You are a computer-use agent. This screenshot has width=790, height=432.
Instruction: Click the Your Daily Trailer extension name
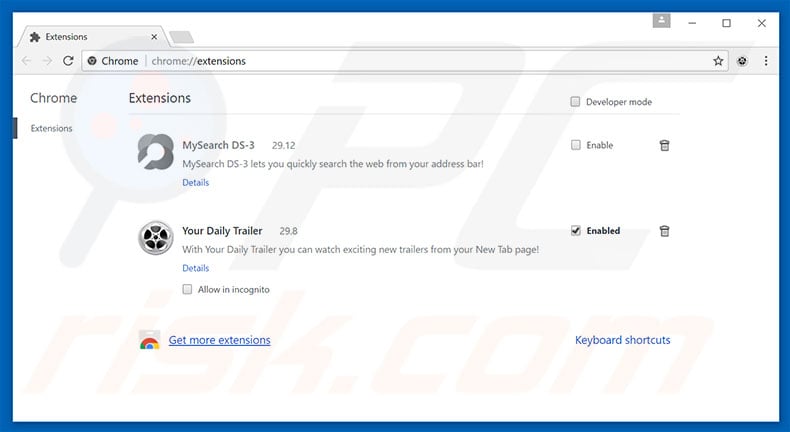[222, 231]
